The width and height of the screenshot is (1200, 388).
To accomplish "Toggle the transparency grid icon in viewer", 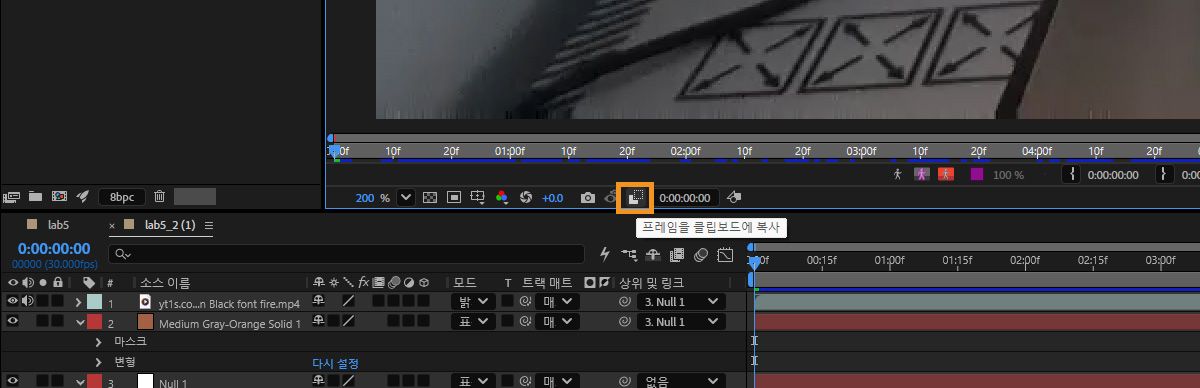I will point(430,198).
